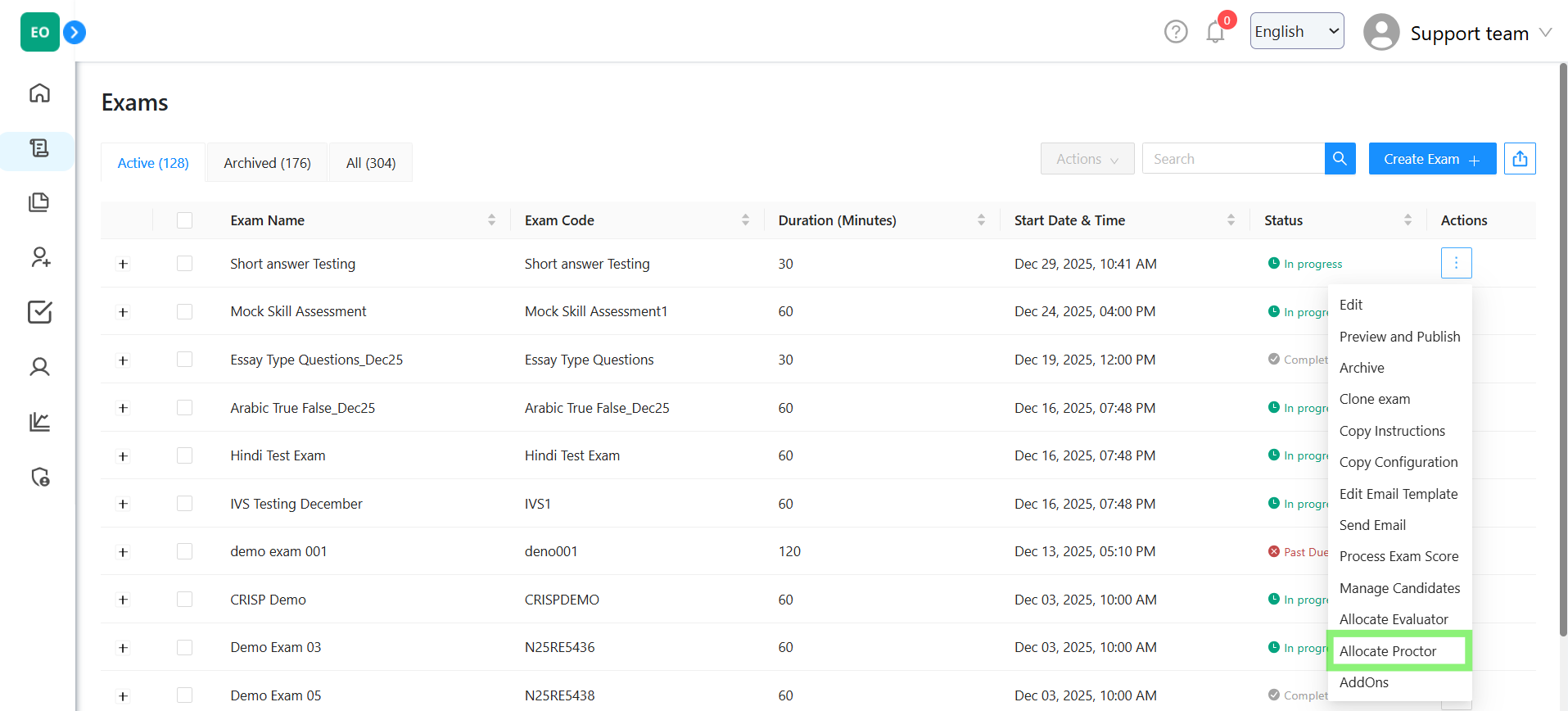
Task: Open the home dashboard sidebar icon
Action: click(39, 93)
